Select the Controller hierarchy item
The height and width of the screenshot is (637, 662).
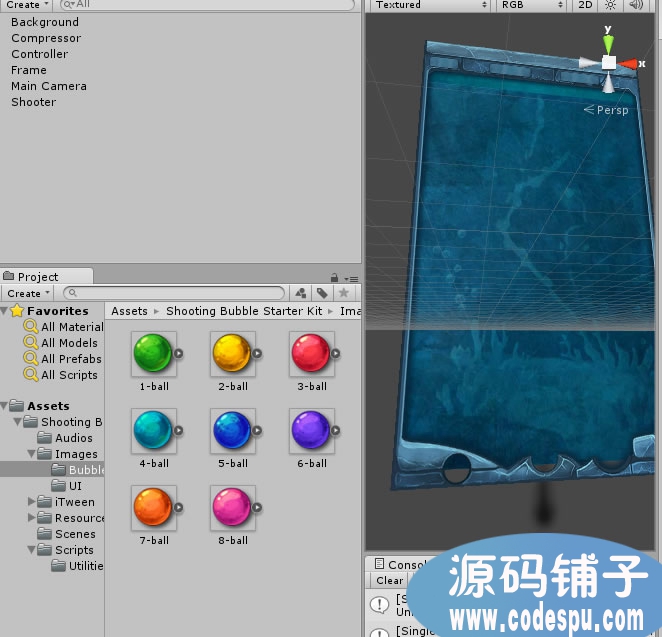click(x=40, y=54)
